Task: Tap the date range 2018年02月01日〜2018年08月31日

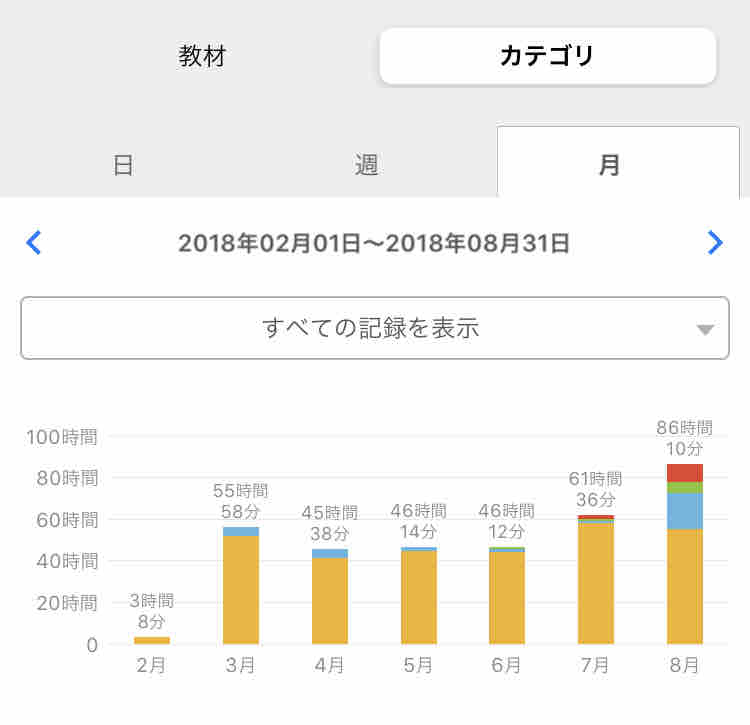Action: tap(374, 243)
